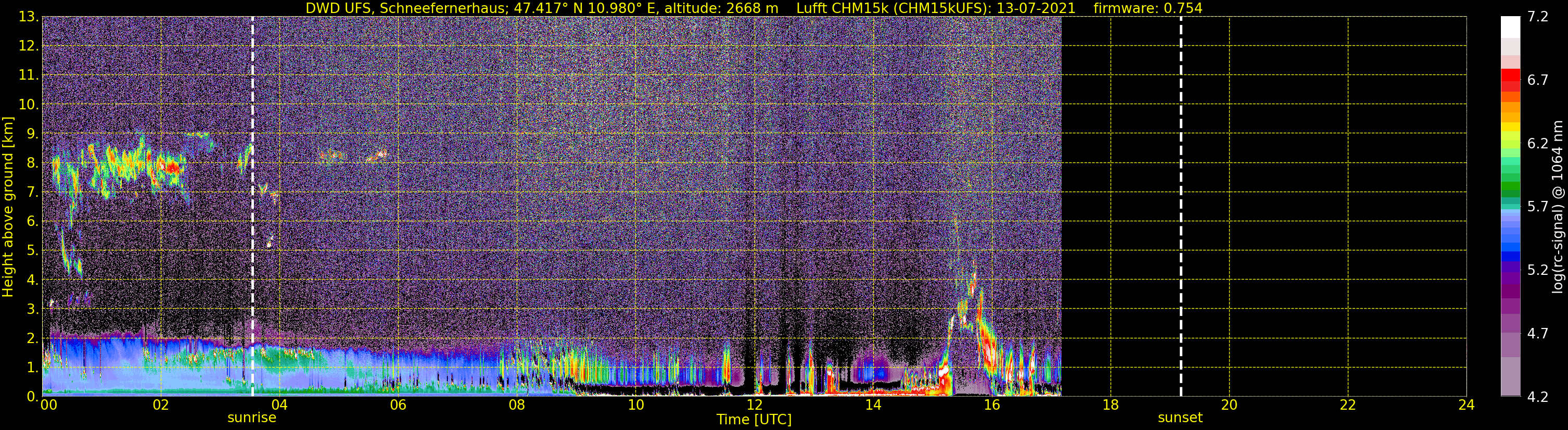This screenshot has height=430, width=1568.
Task: Click the time axis tick label 02
Action: pyautogui.click(x=161, y=405)
